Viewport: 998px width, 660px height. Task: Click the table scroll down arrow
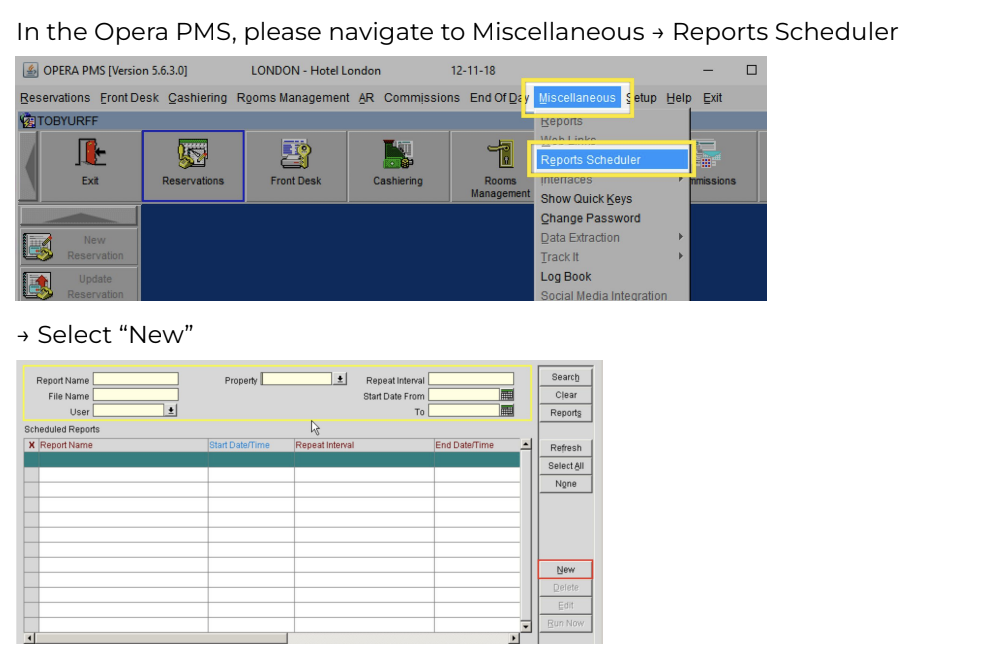click(526, 626)
